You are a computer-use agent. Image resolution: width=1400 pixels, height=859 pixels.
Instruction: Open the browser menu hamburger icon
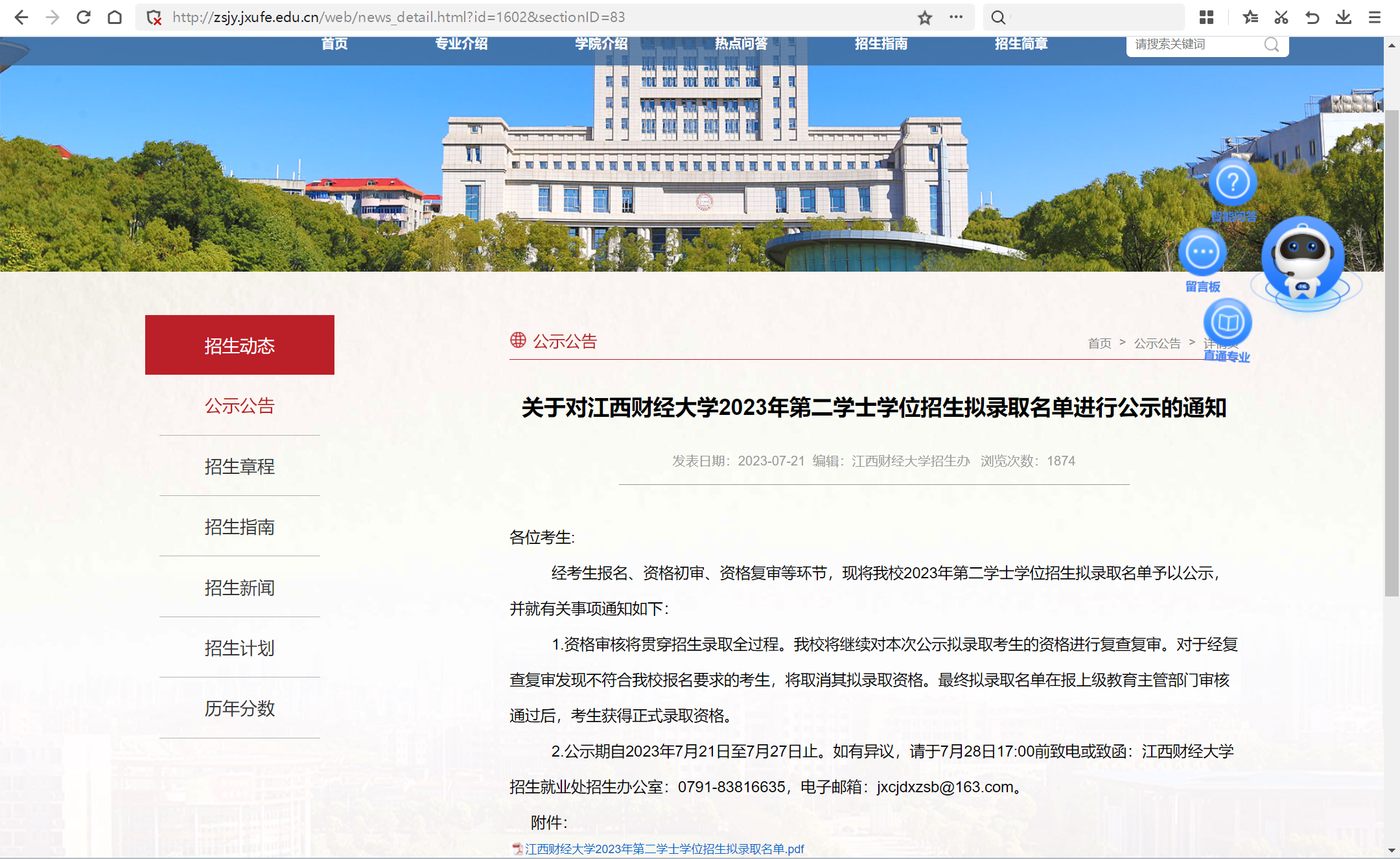(x=1375, y=17)
